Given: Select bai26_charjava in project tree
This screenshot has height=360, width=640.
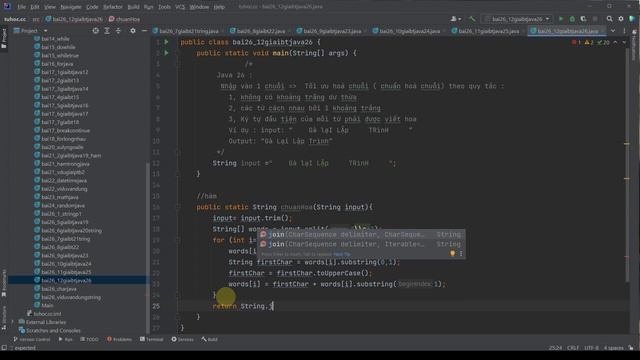Looking at the screenshot, I should tap(59, 289).
